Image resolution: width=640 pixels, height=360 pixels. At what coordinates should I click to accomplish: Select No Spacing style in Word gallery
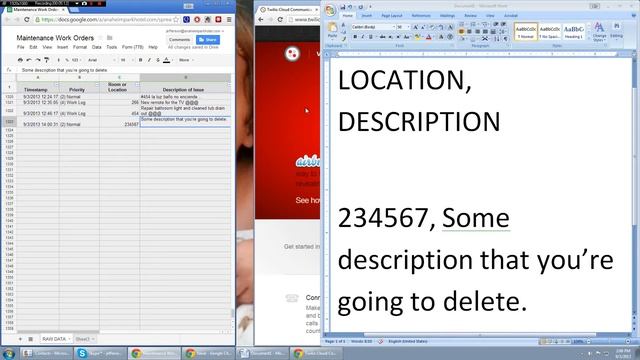coord(549,31)
